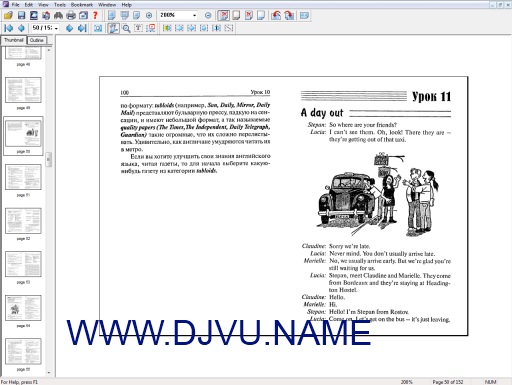Click the 'Урок 11' heading on the page

point(431,97)
